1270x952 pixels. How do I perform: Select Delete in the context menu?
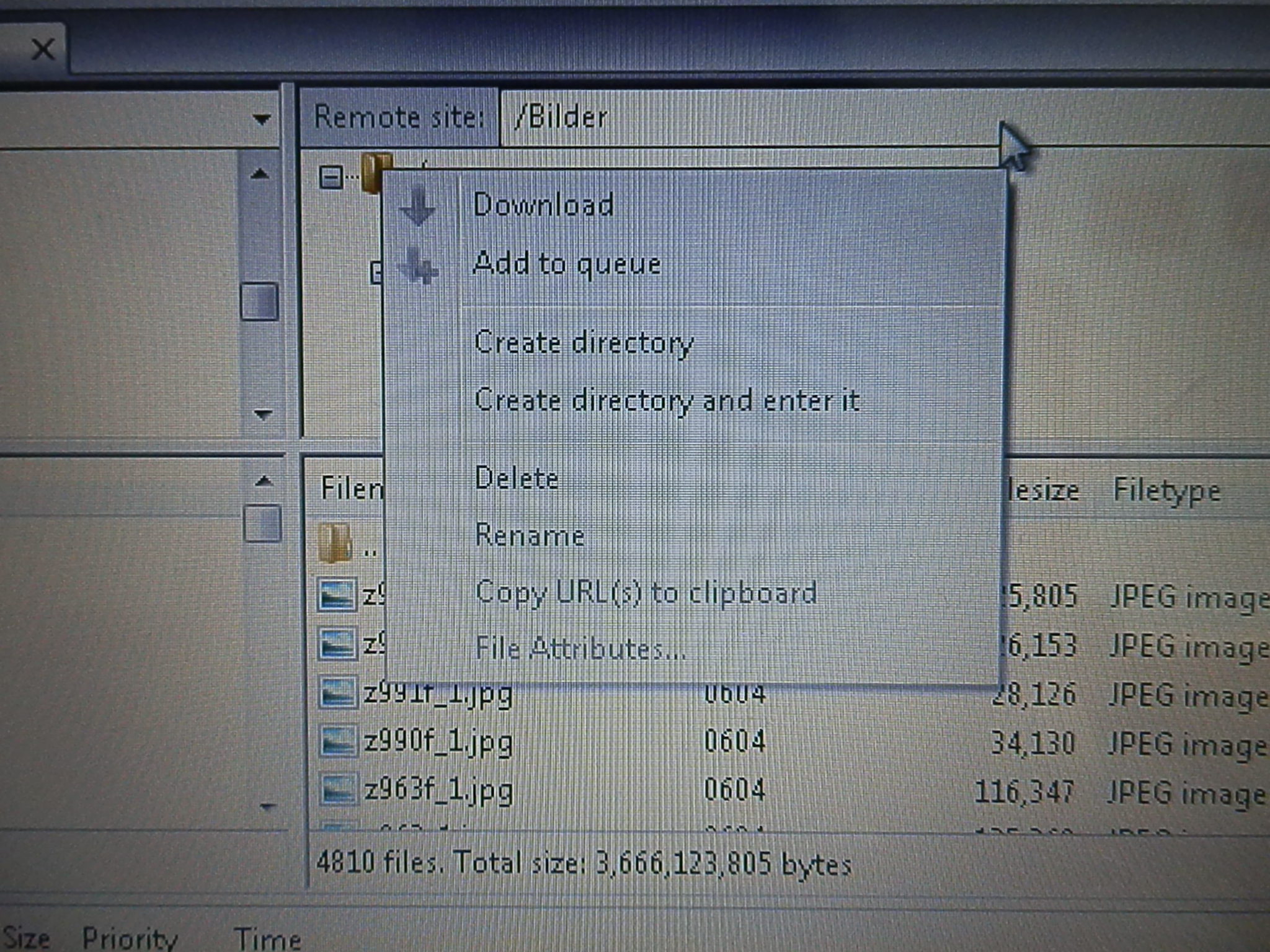coord(516,478)
